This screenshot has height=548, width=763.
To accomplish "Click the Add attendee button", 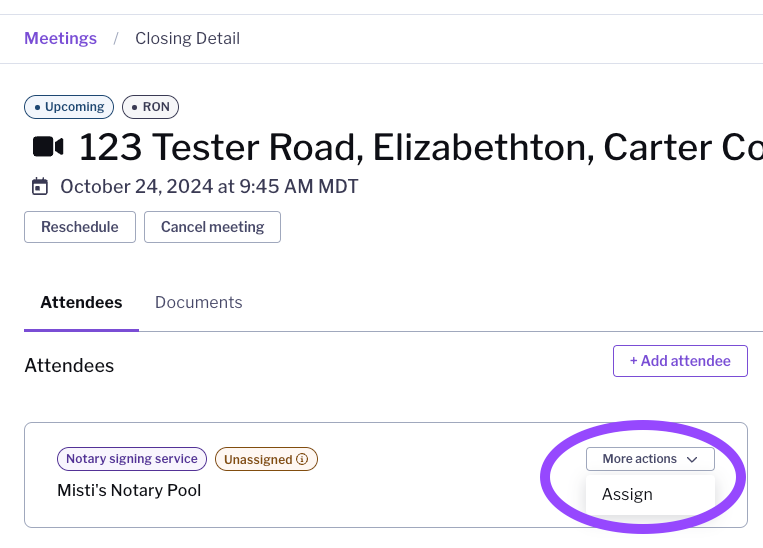I will pos(680,361).
